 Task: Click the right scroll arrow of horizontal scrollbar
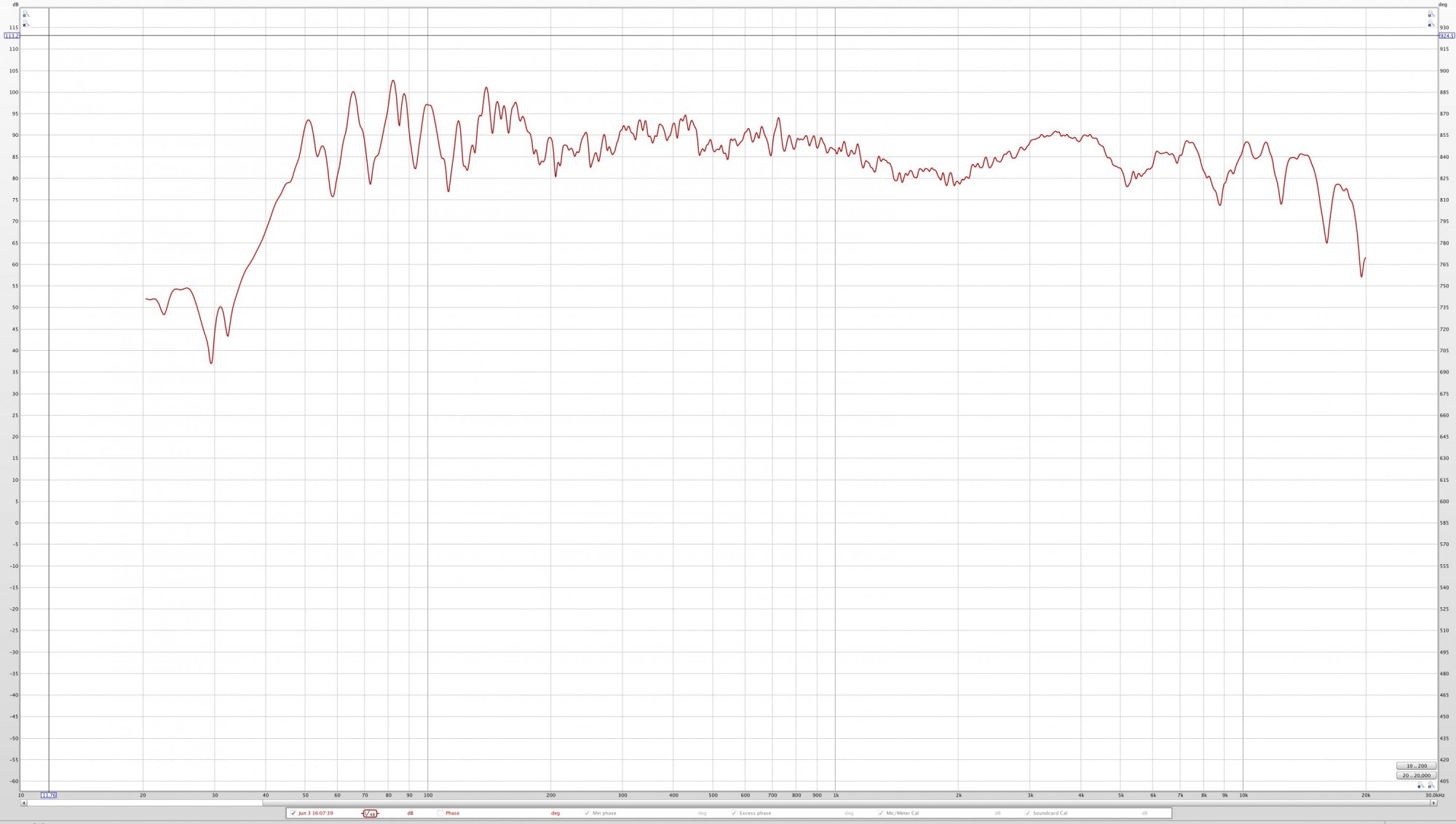[x=1433, y=803]
